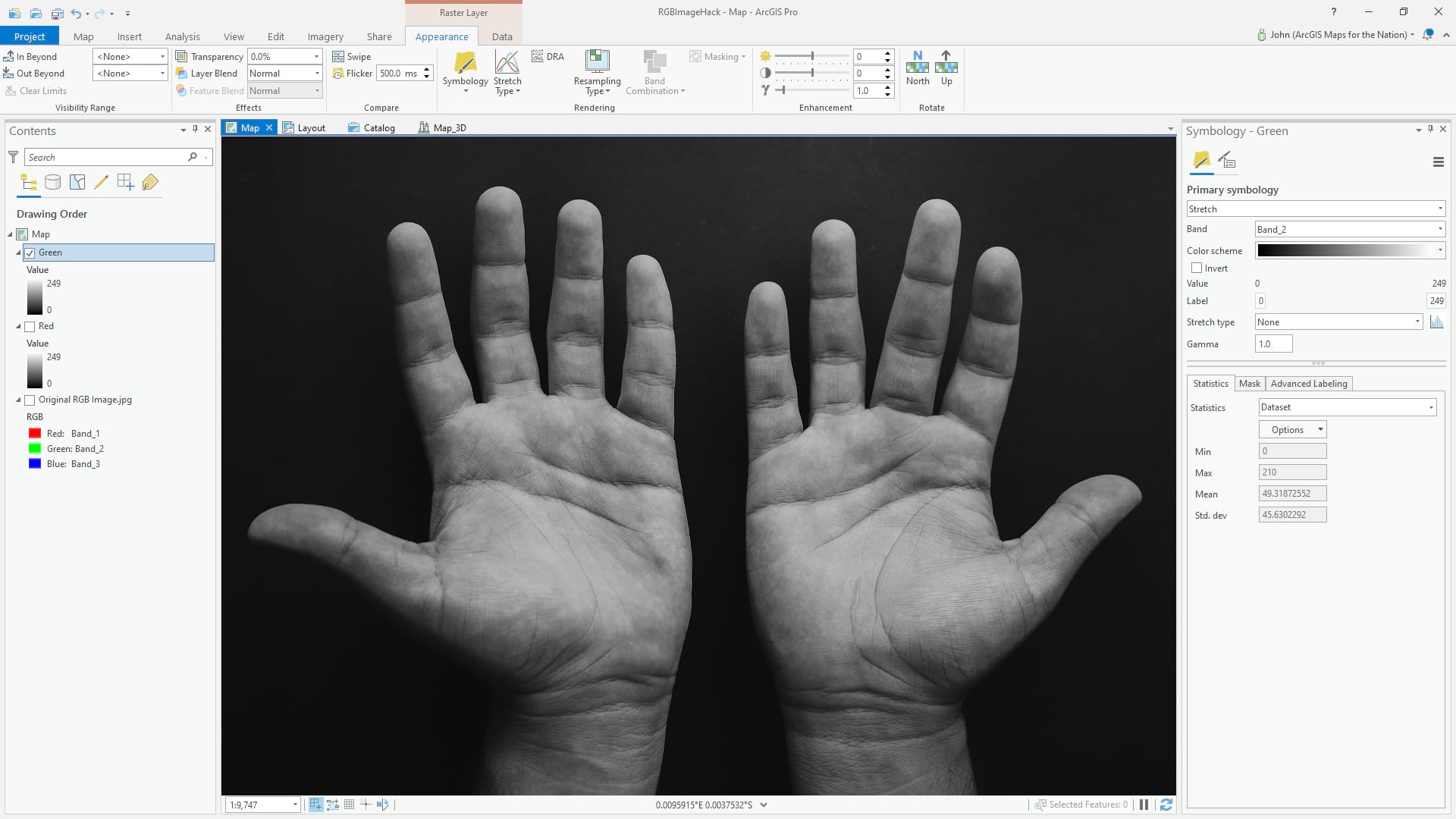This screenshot has height=819, width=1456.
Task: Check the Invert color scheme box
Action: point(1197,268)
